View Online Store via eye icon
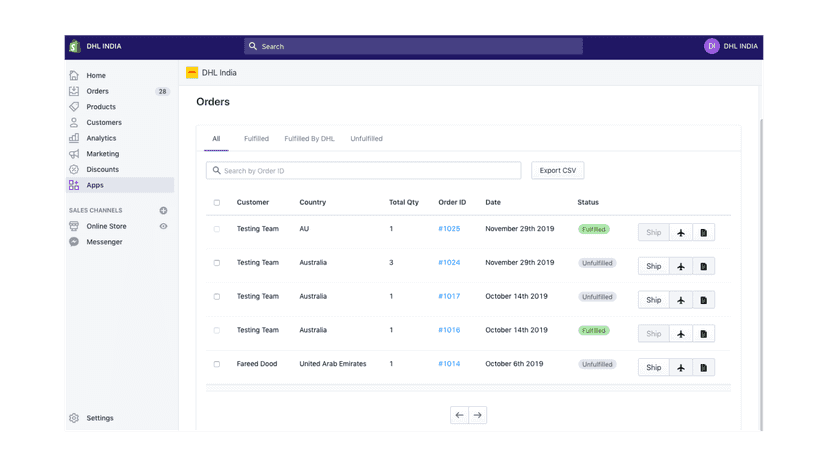 (x=164, y=226)
